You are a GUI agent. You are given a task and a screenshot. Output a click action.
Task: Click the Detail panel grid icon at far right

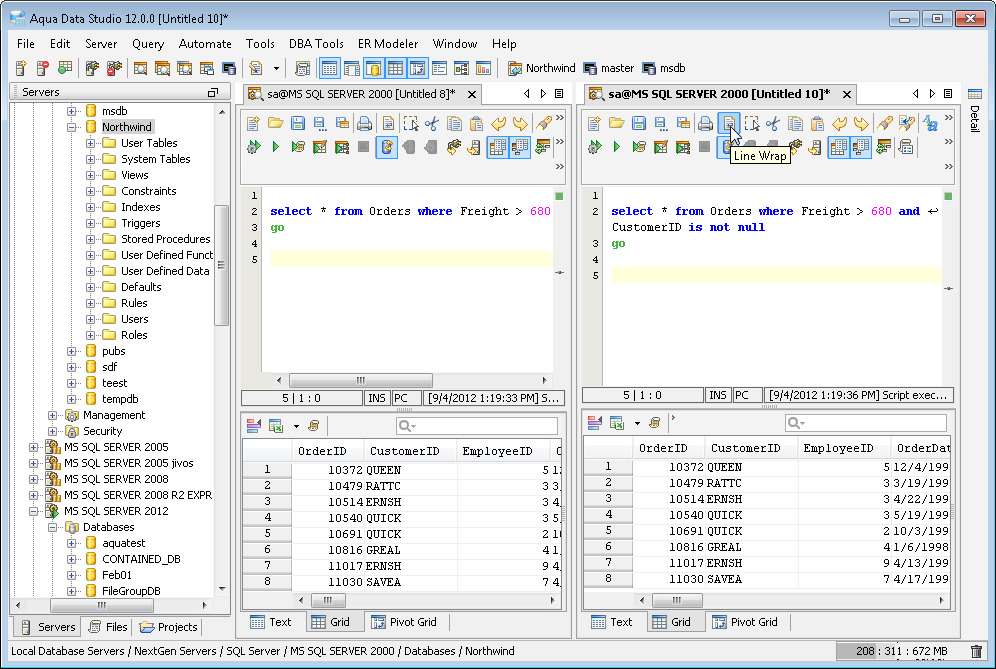(x=974, y=94)
